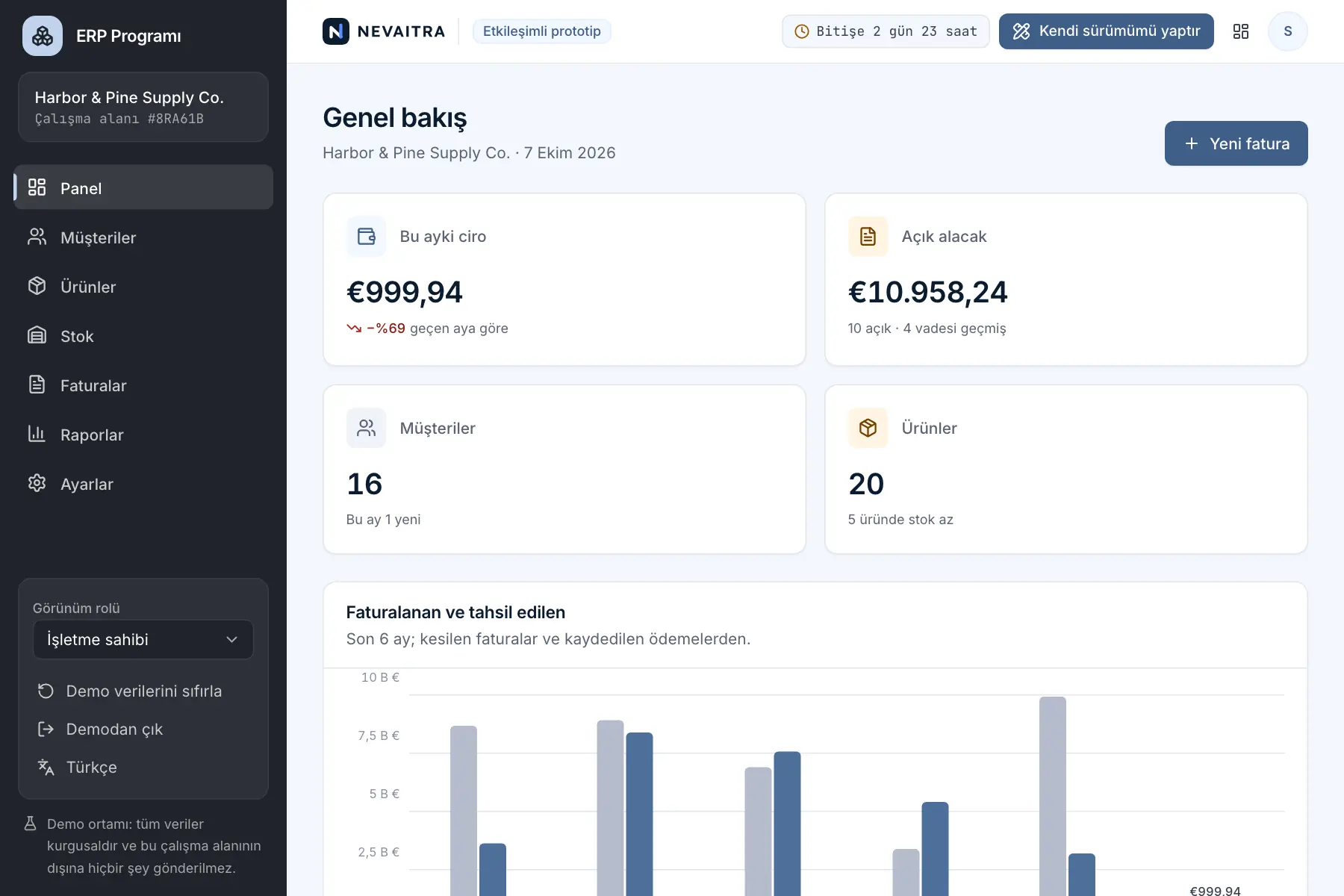Screen dimensions: 1344x896
Task: Click Demodan çık to exit demo
Action: 143,729
